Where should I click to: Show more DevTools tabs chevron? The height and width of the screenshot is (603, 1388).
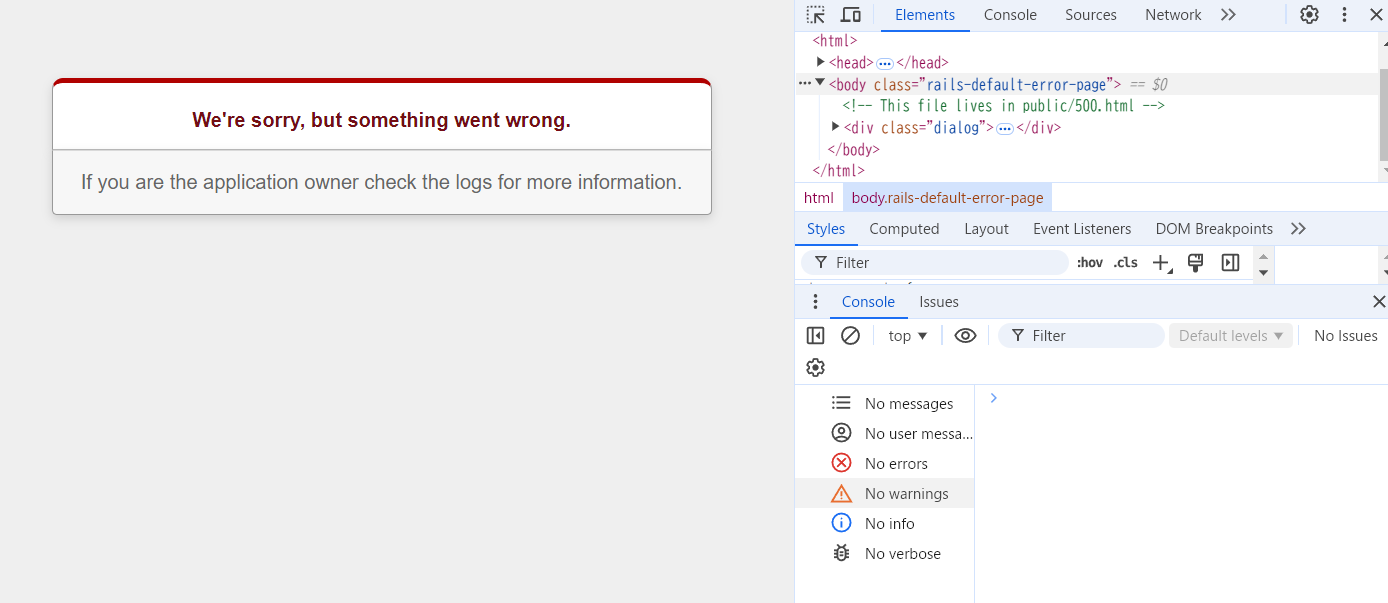pos(1228,15)
